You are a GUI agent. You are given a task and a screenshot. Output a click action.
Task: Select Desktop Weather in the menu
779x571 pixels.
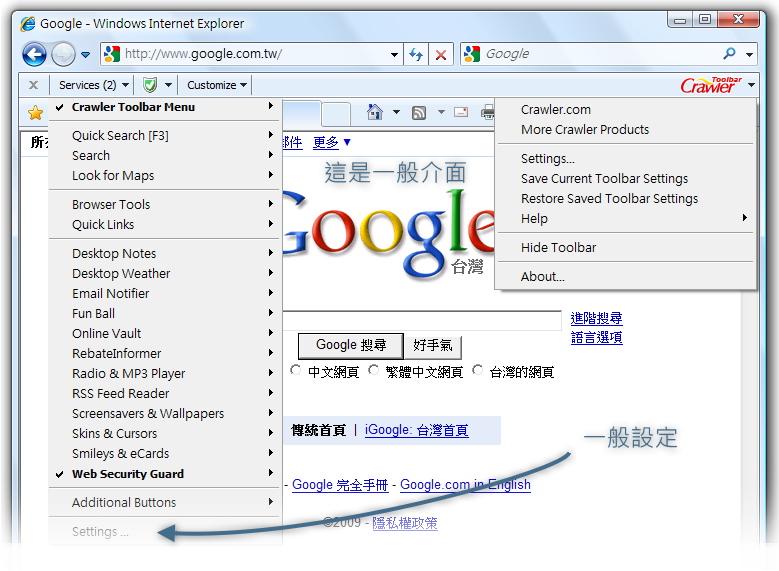pos(165,273)
